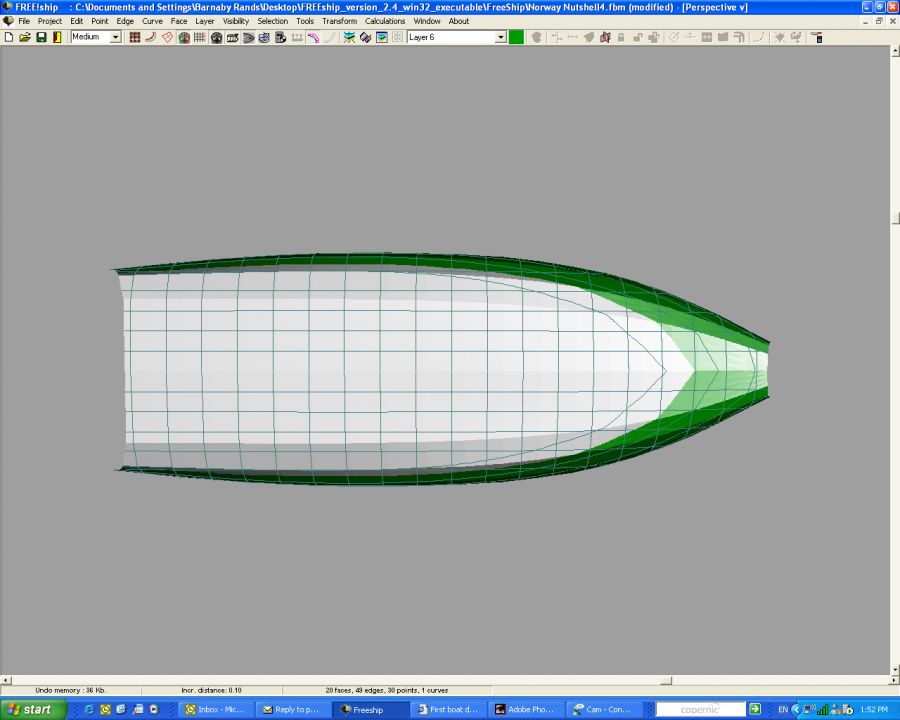This screenshot has height=720, width=900.
Task: Click the green layer color swatch
Action: tap(516, 37)
